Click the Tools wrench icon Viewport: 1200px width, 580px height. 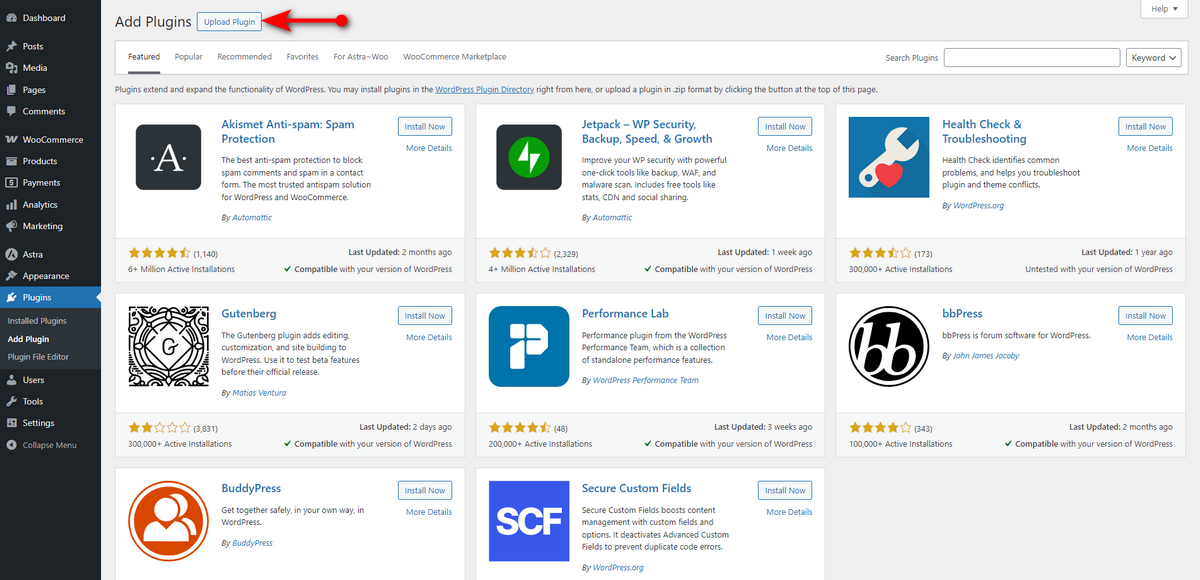(11, 401)
